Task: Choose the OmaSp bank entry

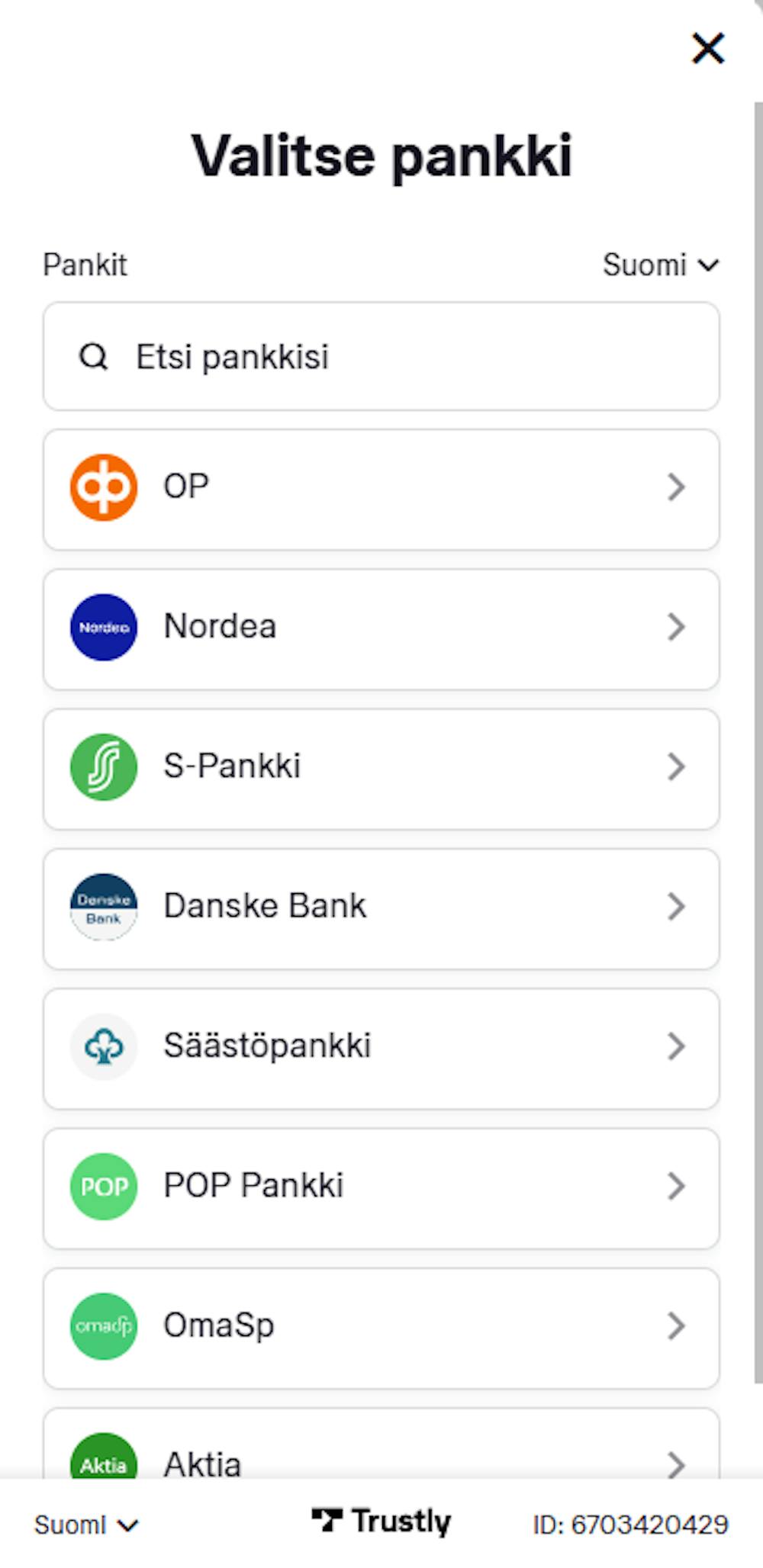Action: [381, 1328]
